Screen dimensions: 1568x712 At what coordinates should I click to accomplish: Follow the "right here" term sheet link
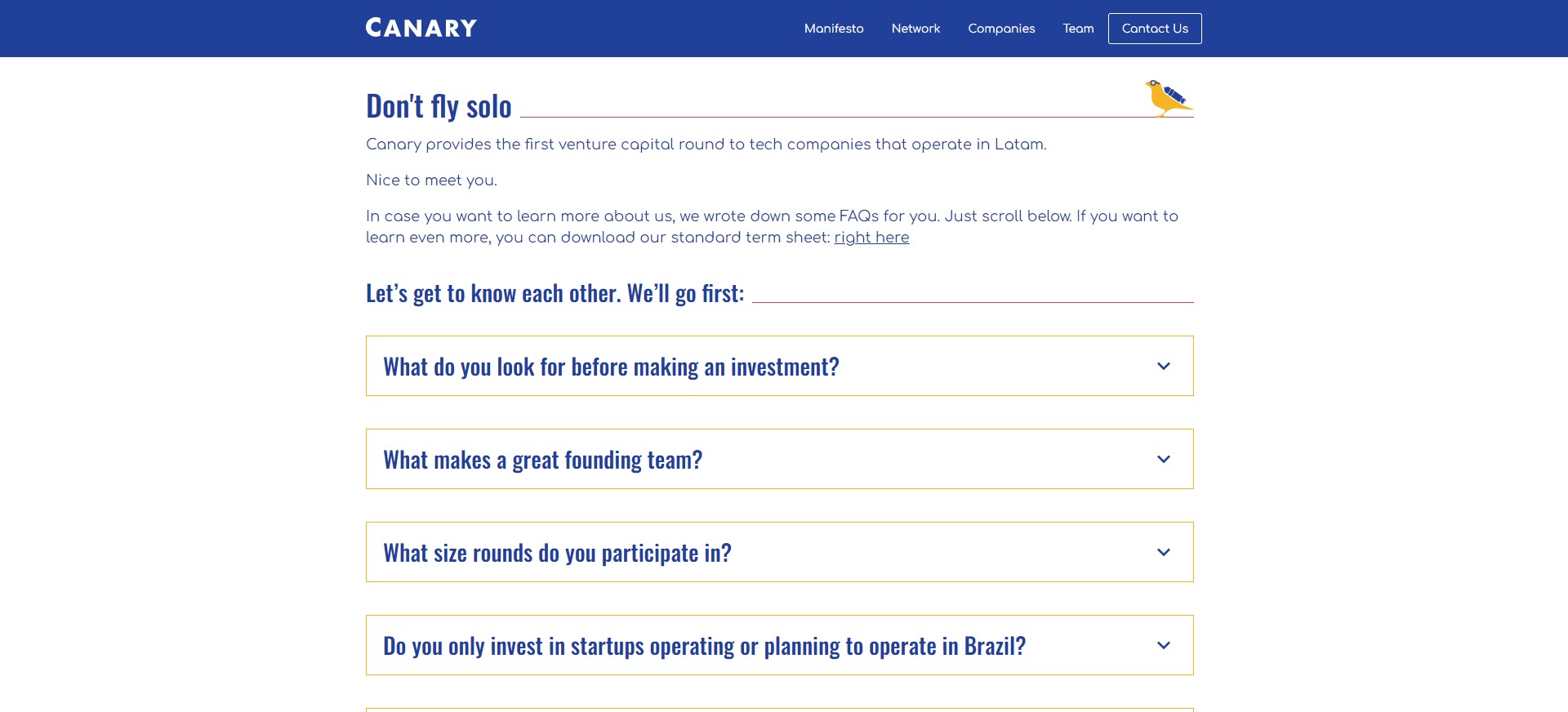pyautogui.click(x=871, y=238)
